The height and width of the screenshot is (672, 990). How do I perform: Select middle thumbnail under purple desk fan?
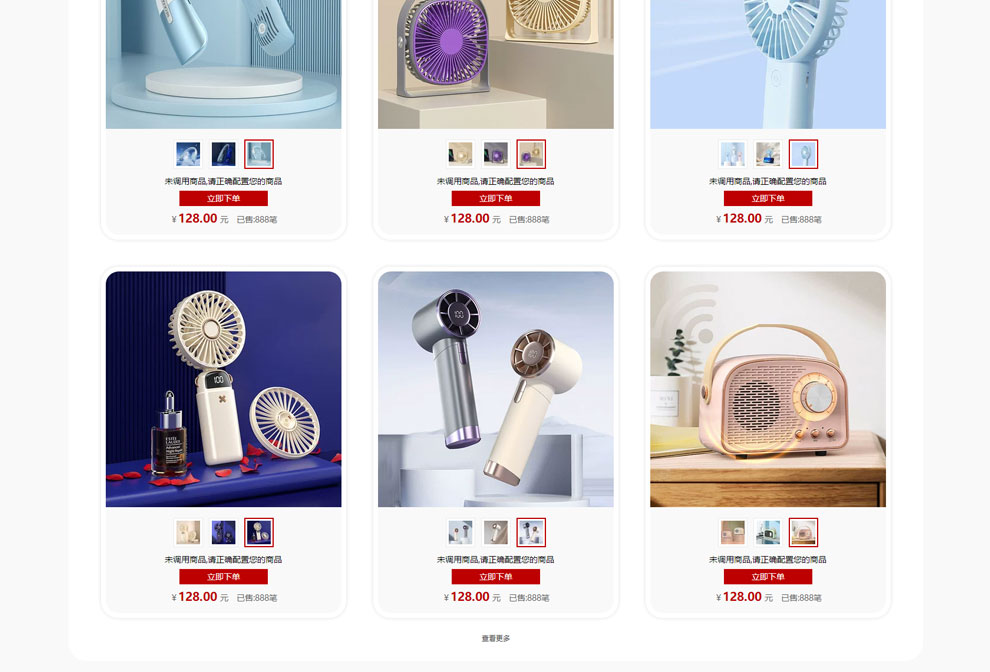point(496,154)
